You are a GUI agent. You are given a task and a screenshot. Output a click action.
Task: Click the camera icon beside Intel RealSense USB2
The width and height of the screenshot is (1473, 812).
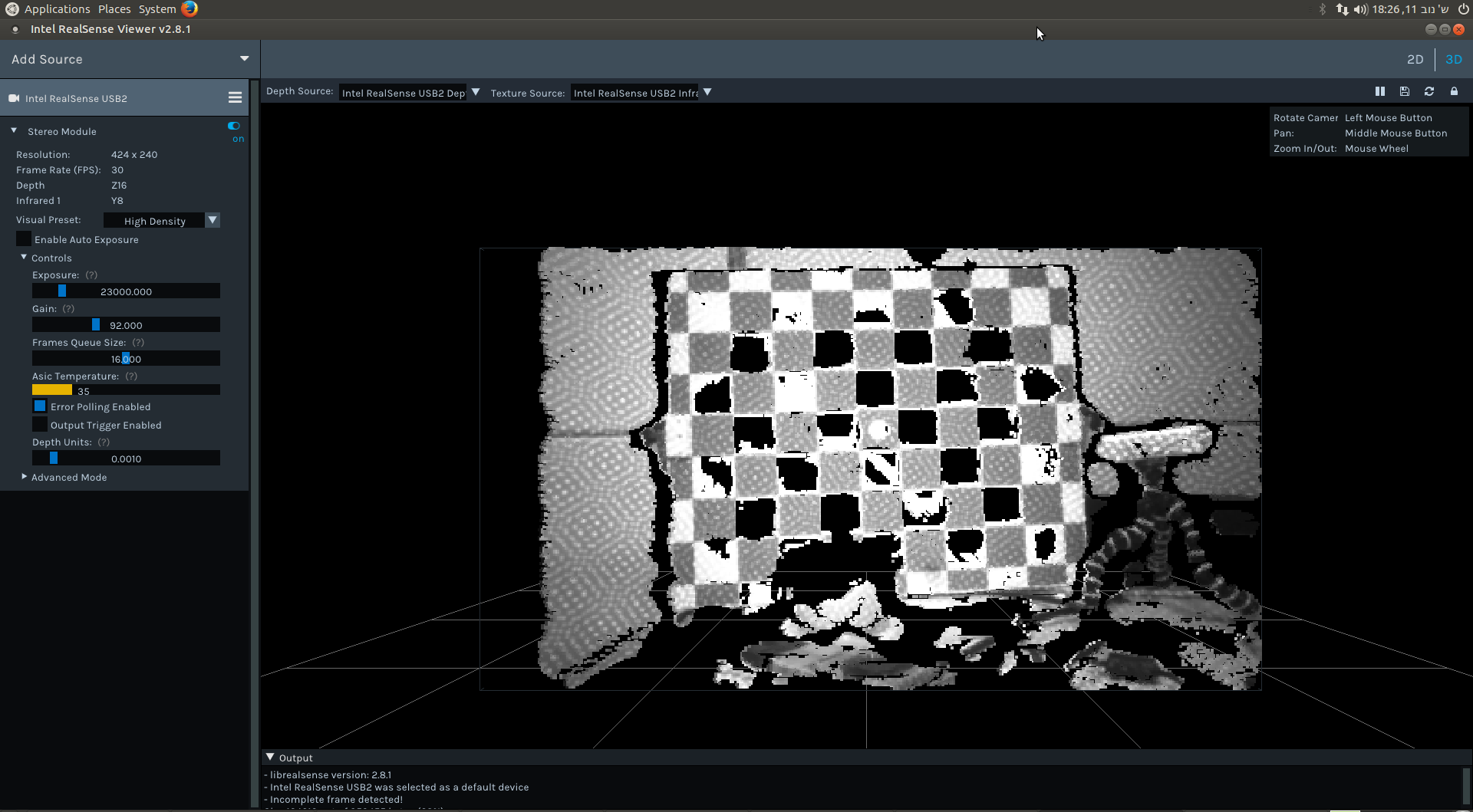pyautogui.click(x=14, y=98)
